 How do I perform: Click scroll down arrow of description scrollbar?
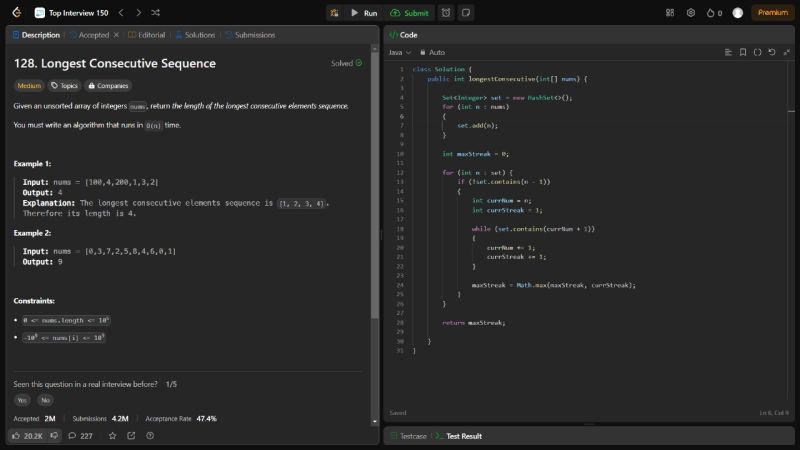point(375,421)
